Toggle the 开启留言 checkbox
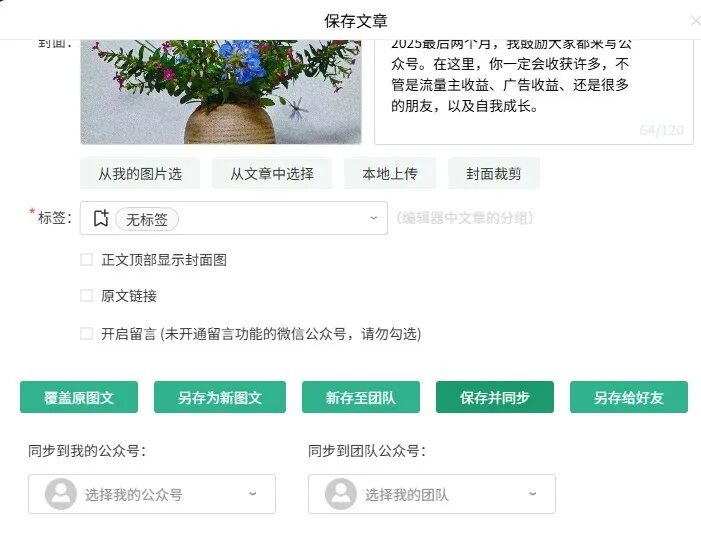701x537 pixels. 86,334
